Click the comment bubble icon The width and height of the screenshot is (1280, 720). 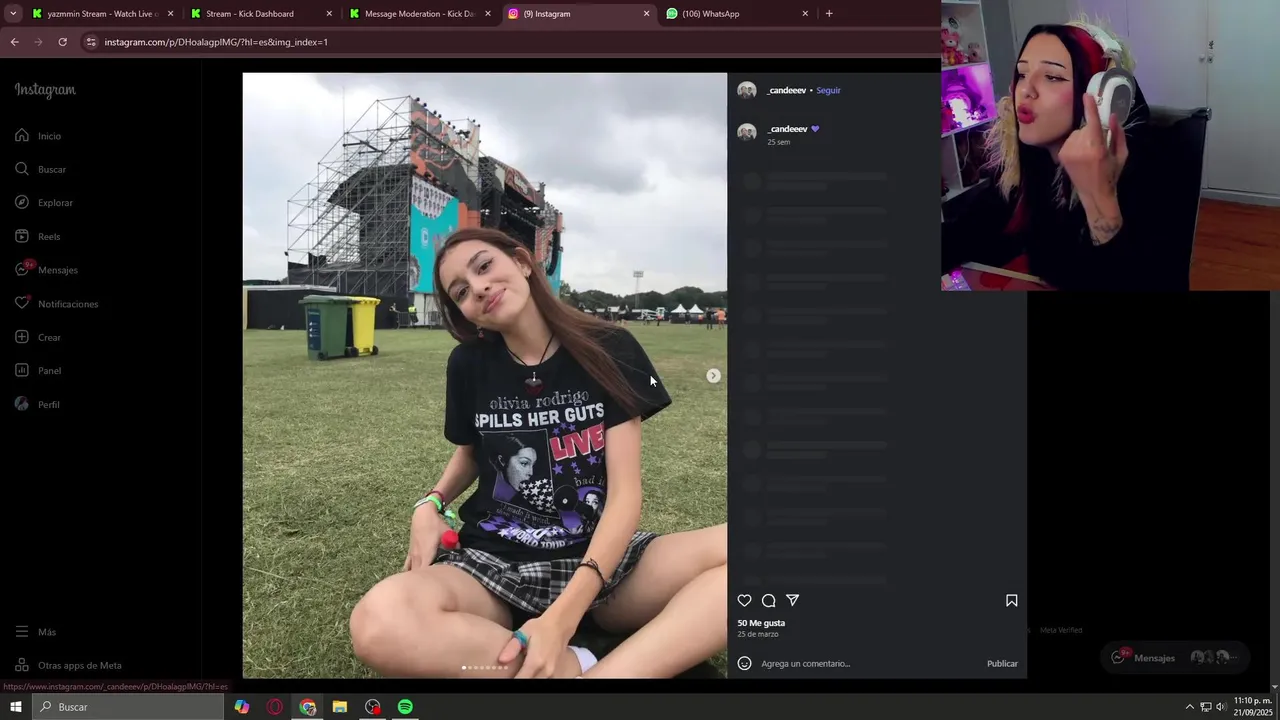pos(768,601)
